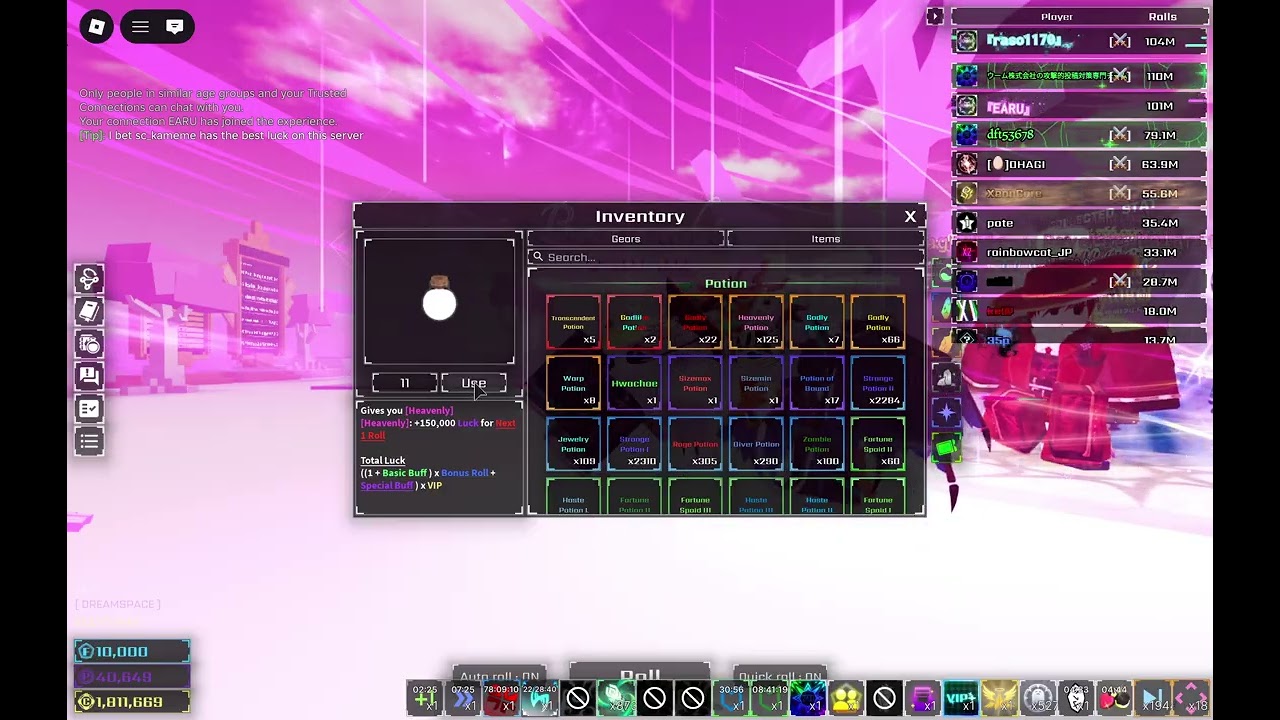The height and width of the screenshot is (720, 1280).
Task: Select the Heavenly Potion x125 slot
Action: [756, 322]
